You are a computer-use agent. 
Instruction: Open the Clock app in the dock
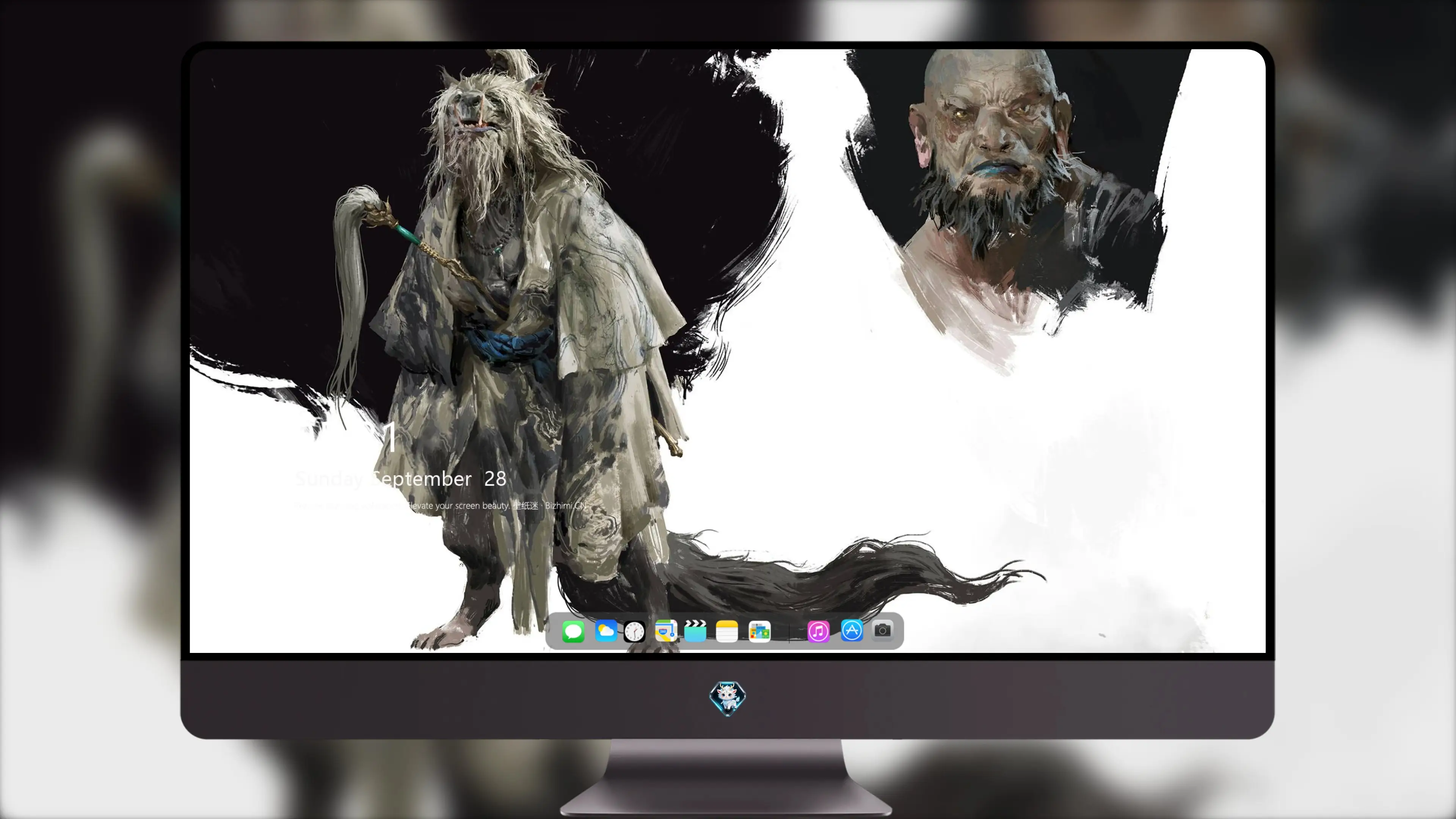(634, 631)
